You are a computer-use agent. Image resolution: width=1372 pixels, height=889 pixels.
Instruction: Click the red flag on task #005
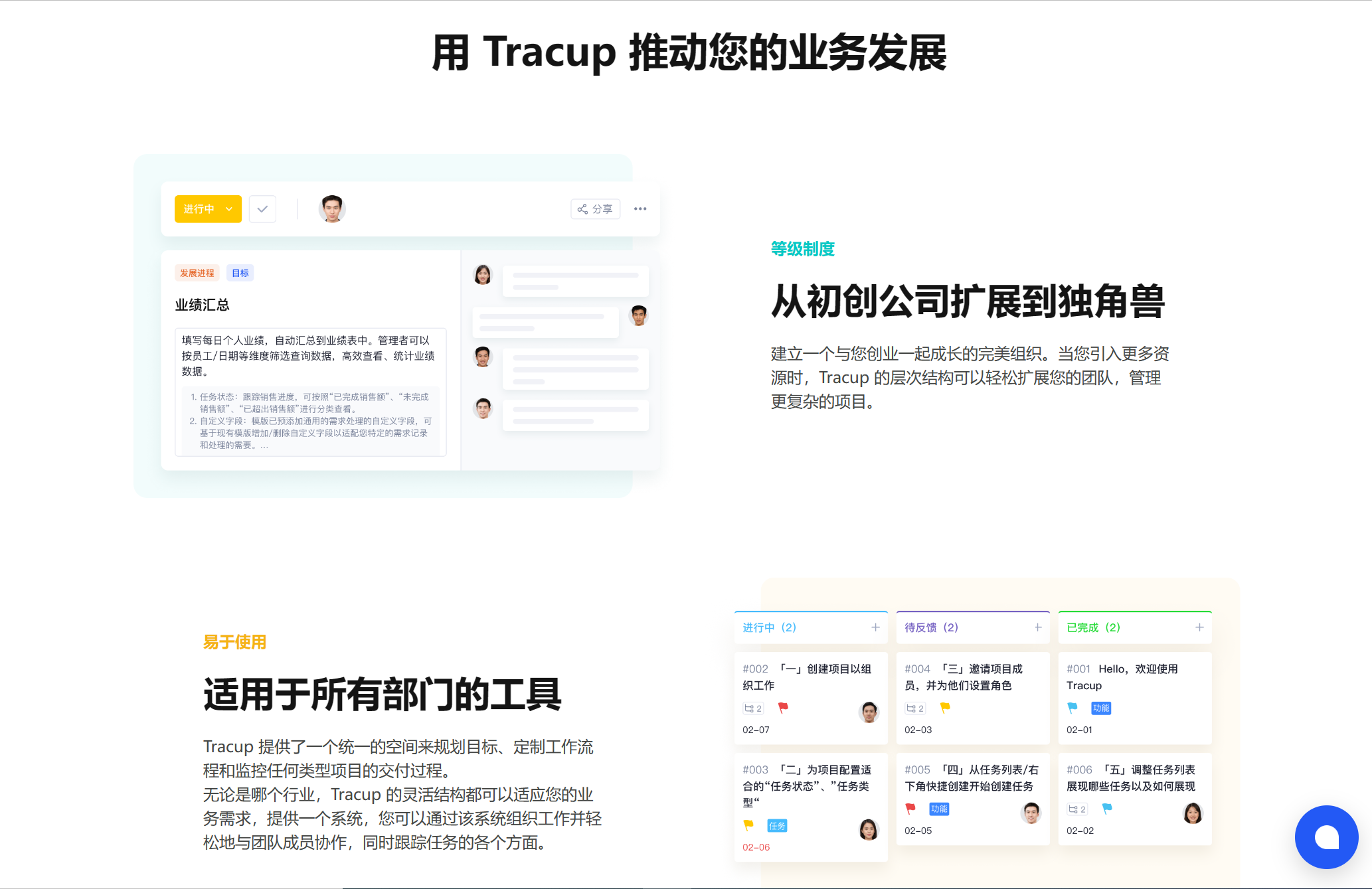pos(910,809)
